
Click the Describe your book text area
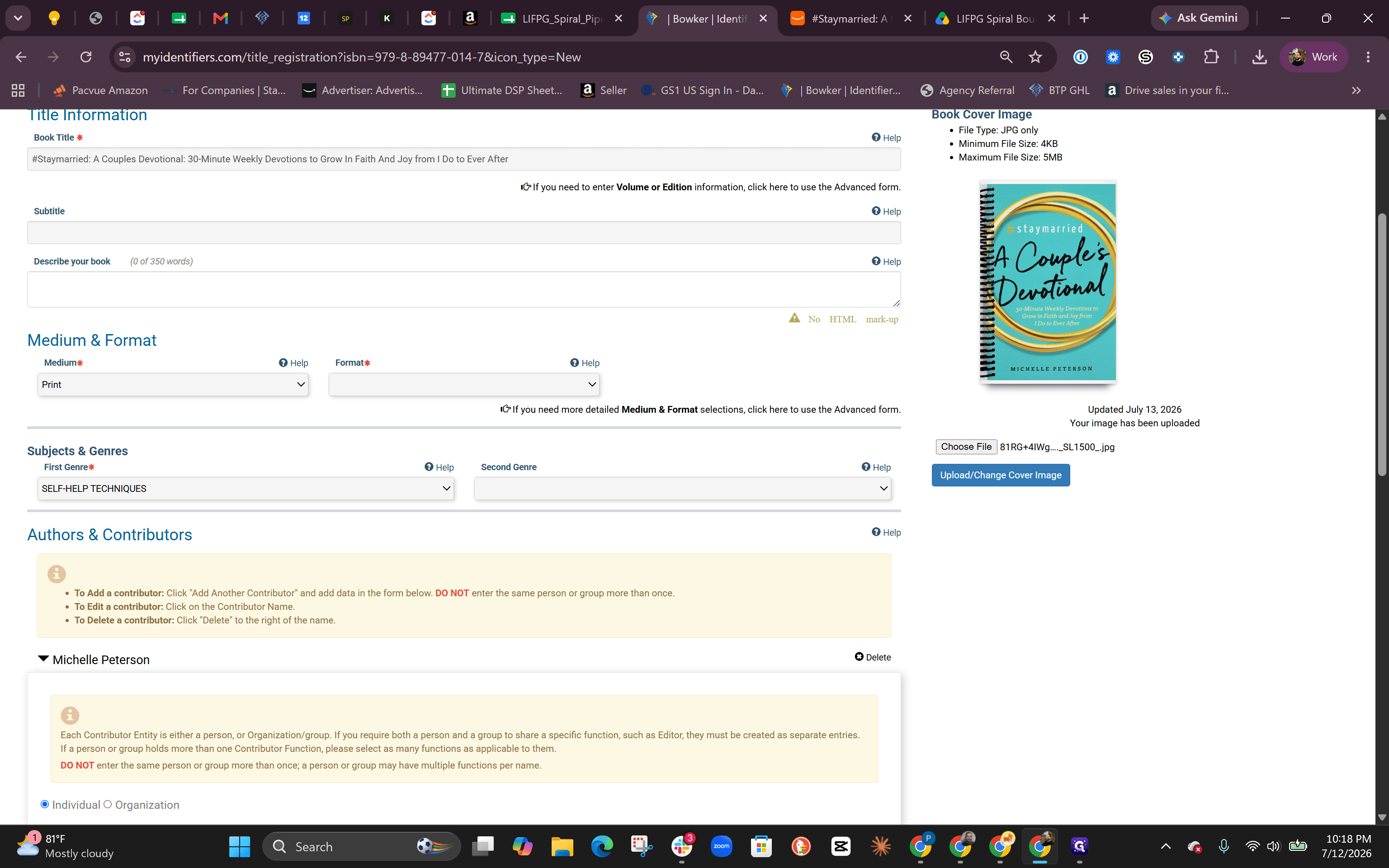click(464, 289)
